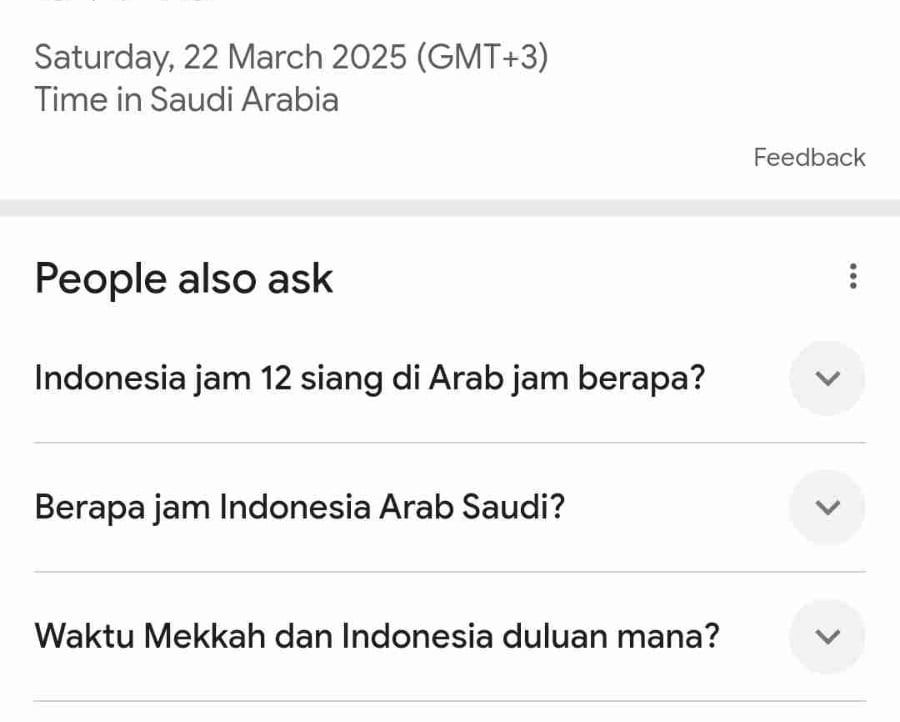Tap question text "Waktu Mekkah dan Indonesia duluan mana?"
This screenshot has width=900, height=722.
[x=377, y=636]
